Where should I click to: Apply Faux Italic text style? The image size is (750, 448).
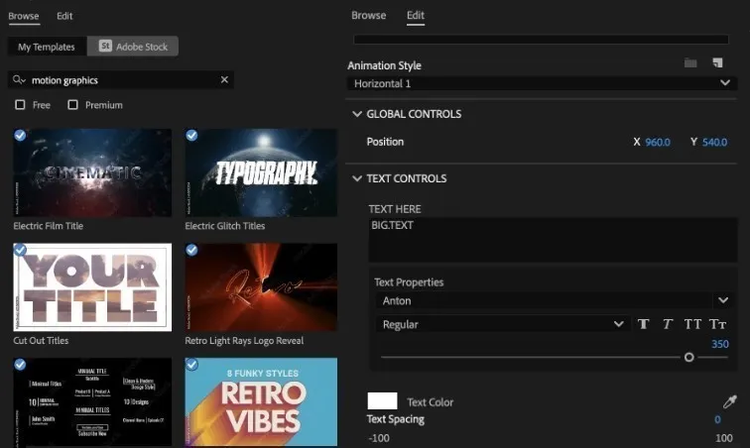coord(668,324)
